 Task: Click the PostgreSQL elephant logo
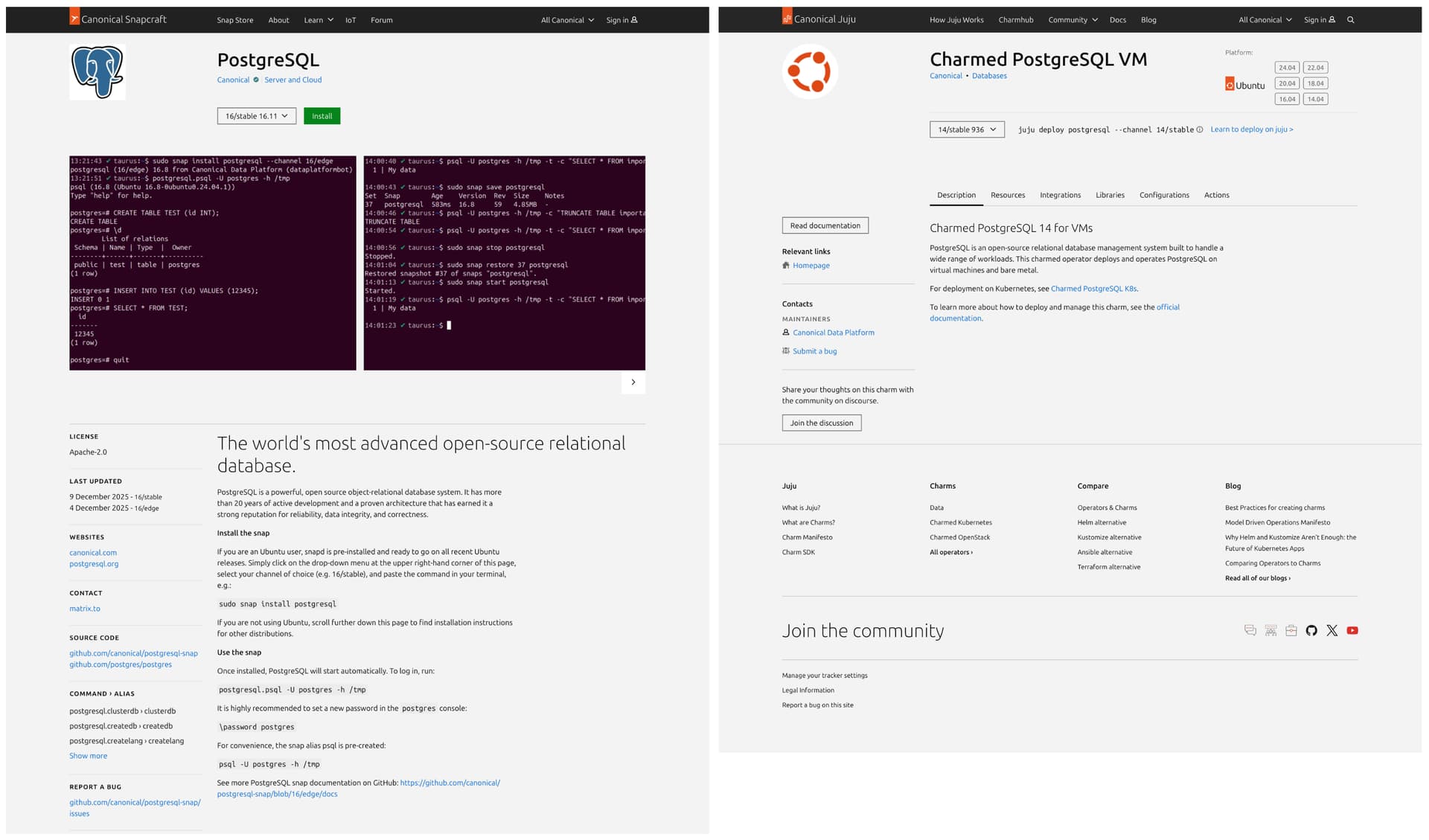click(97, 71)
